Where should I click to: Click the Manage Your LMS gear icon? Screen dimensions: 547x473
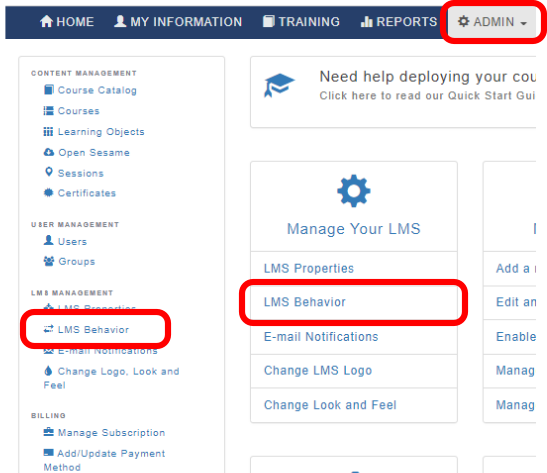(353, 191)
